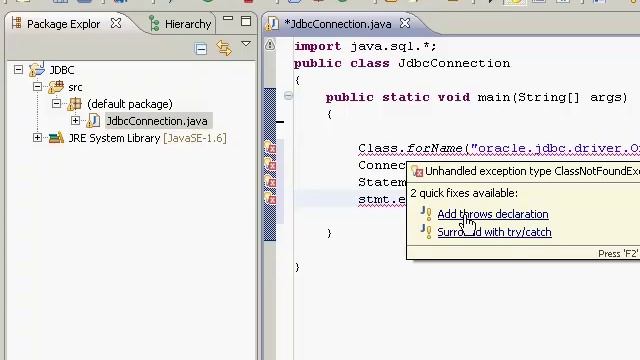Click error marker on stmt.e line
Viewport: 640px width, 360px height.
pos(270,199)
